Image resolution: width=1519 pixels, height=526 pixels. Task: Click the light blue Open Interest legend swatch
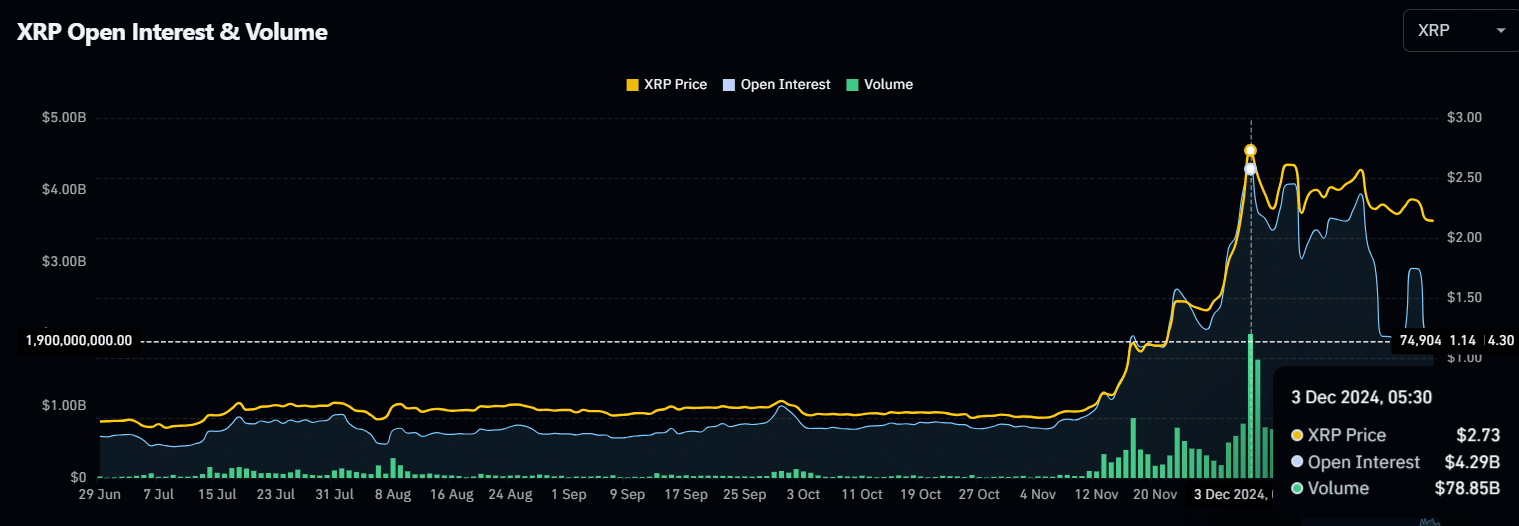[730, 85]
